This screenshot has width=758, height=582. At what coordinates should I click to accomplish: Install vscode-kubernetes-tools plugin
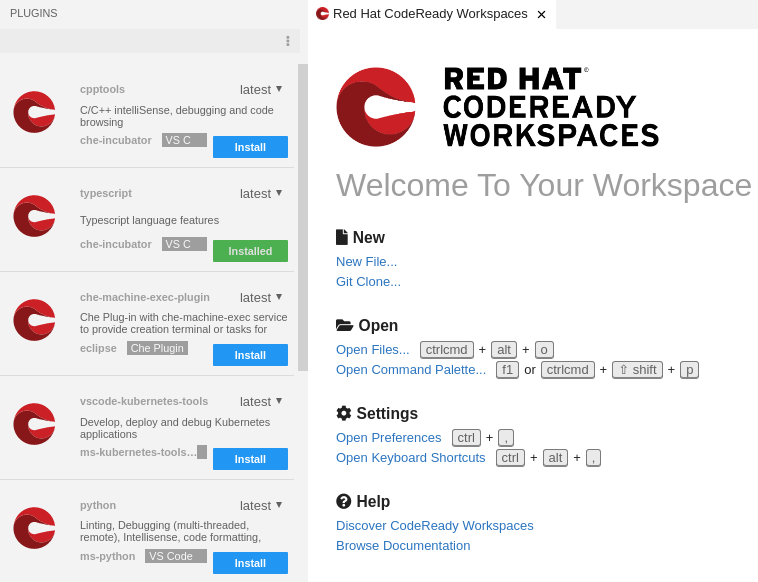click(x=250, y=459)
